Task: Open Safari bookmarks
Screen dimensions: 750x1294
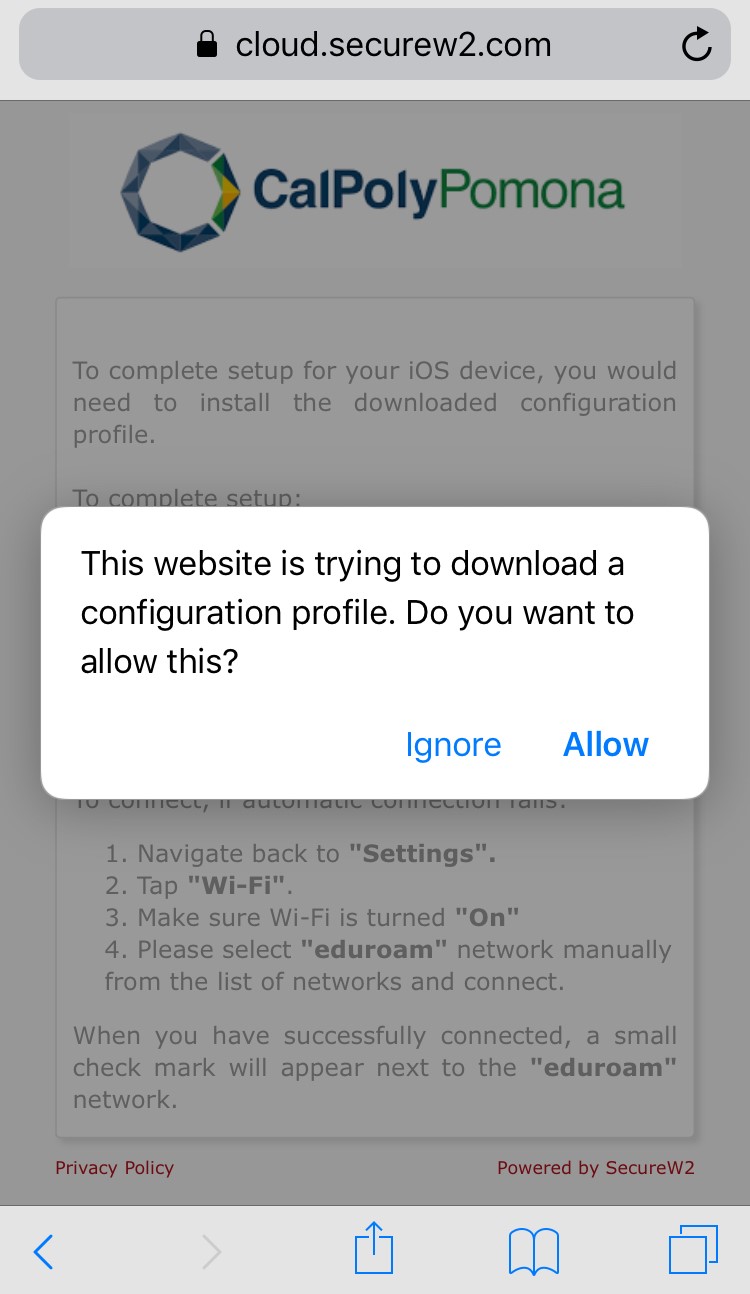Action: click(x=533, y=1250)
